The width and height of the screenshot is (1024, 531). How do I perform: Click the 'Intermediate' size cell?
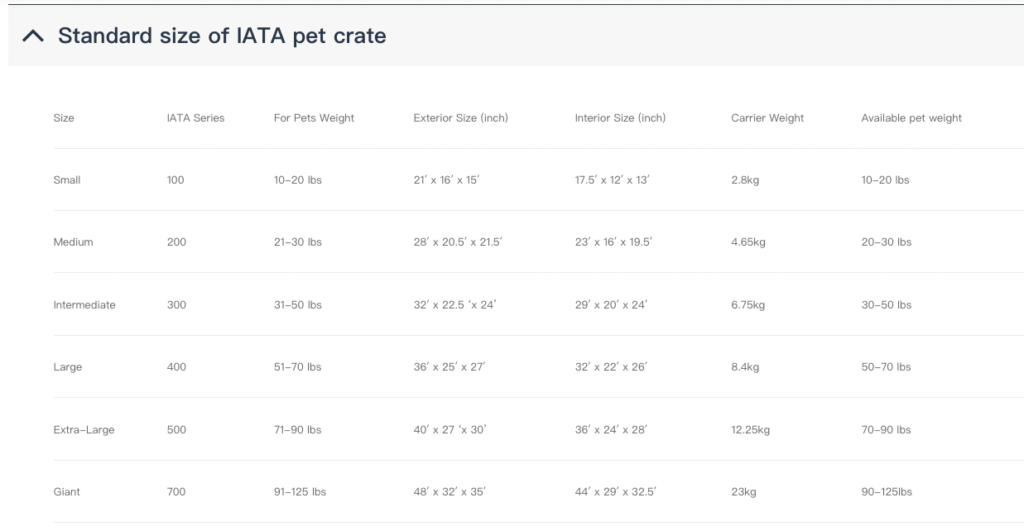pyautogui.click(x=84, y=305)
